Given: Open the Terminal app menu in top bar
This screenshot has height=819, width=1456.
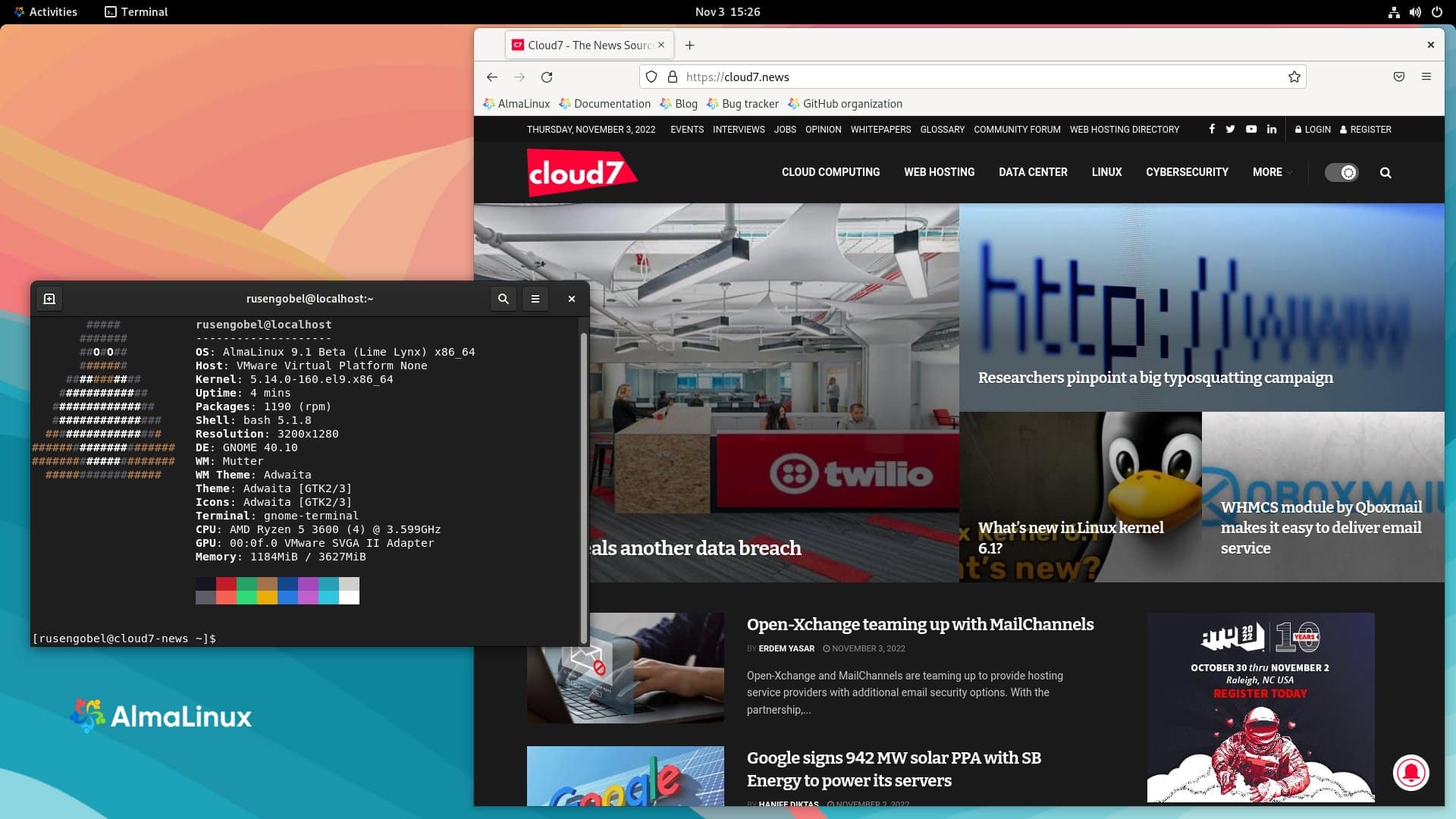Looking at the screenshot, I should tap(136, 12).
